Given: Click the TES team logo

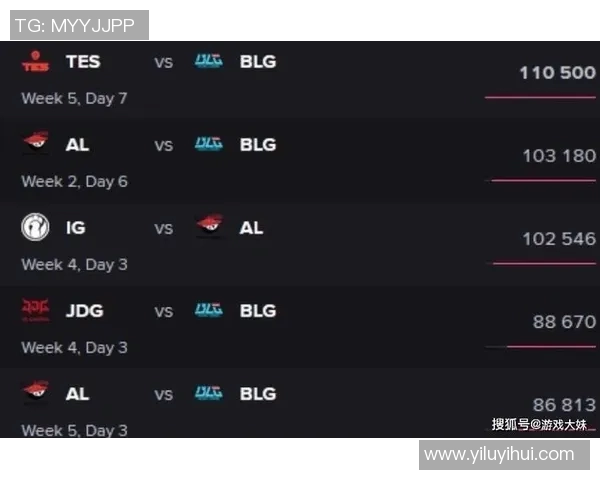Looking at the screenshot, I should [x=35, y=62].
